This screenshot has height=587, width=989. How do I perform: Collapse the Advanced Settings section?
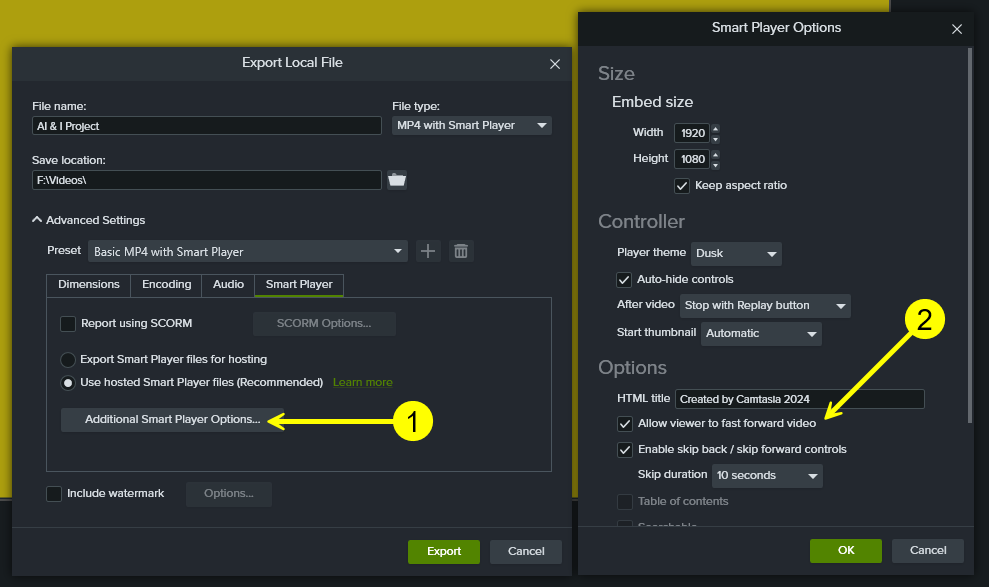tap(38, 220)
